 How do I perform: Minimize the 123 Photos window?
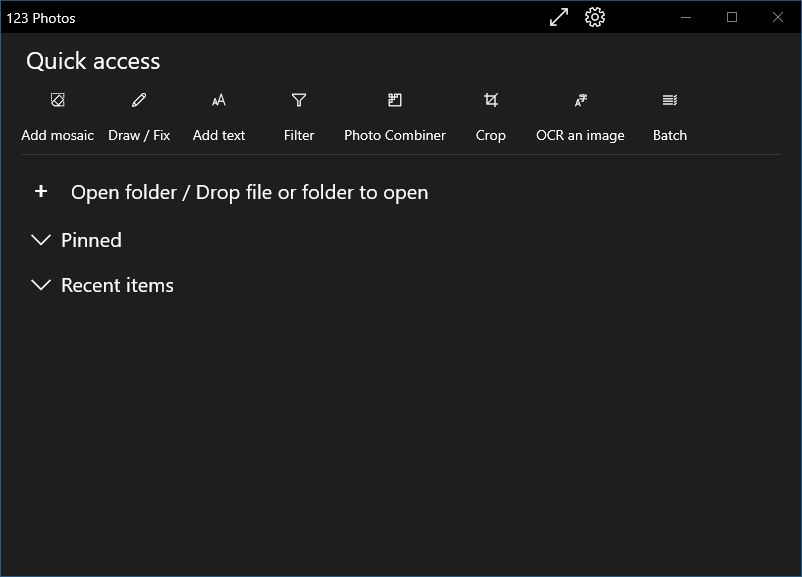point(686,17)
